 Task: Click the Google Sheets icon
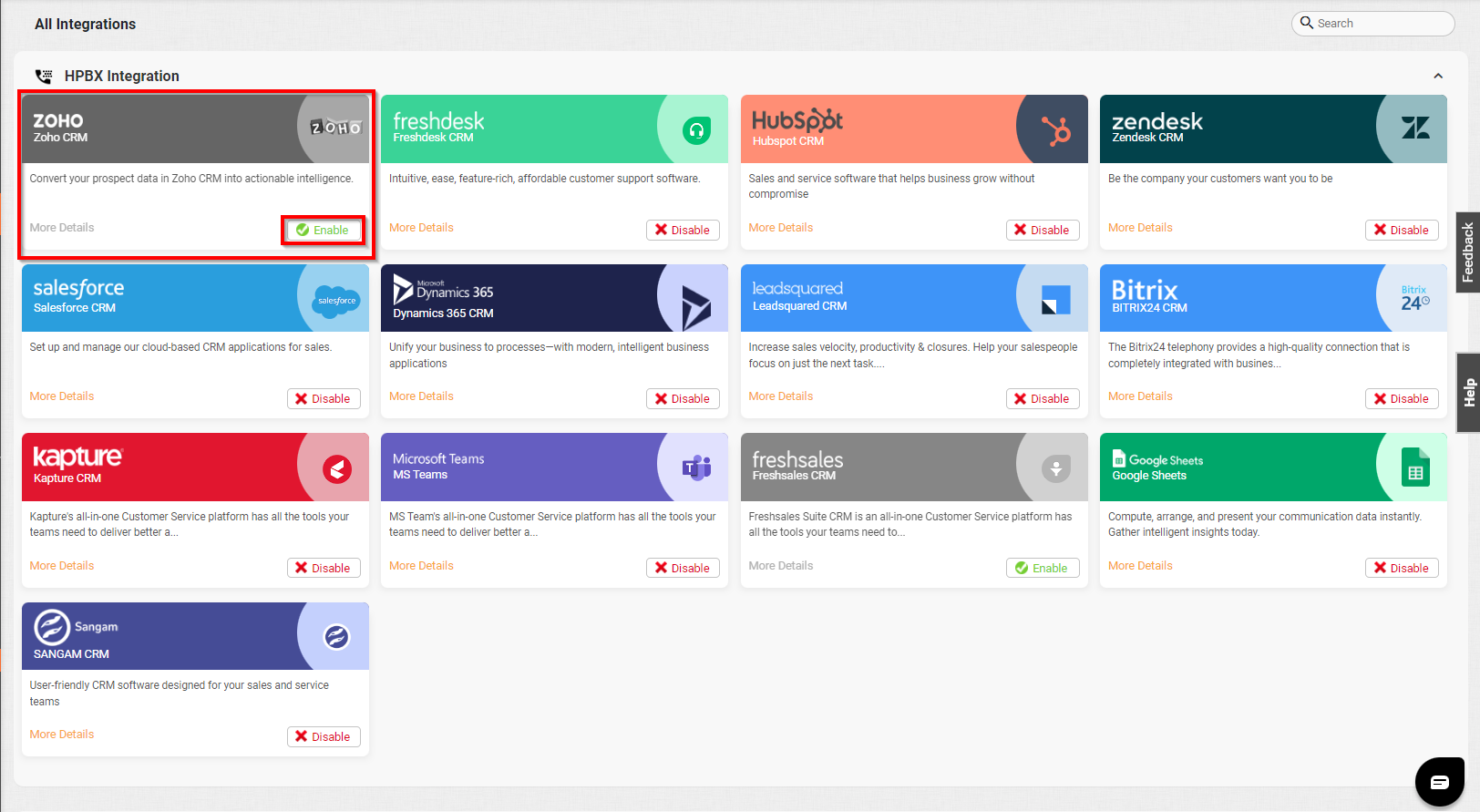1415,468
